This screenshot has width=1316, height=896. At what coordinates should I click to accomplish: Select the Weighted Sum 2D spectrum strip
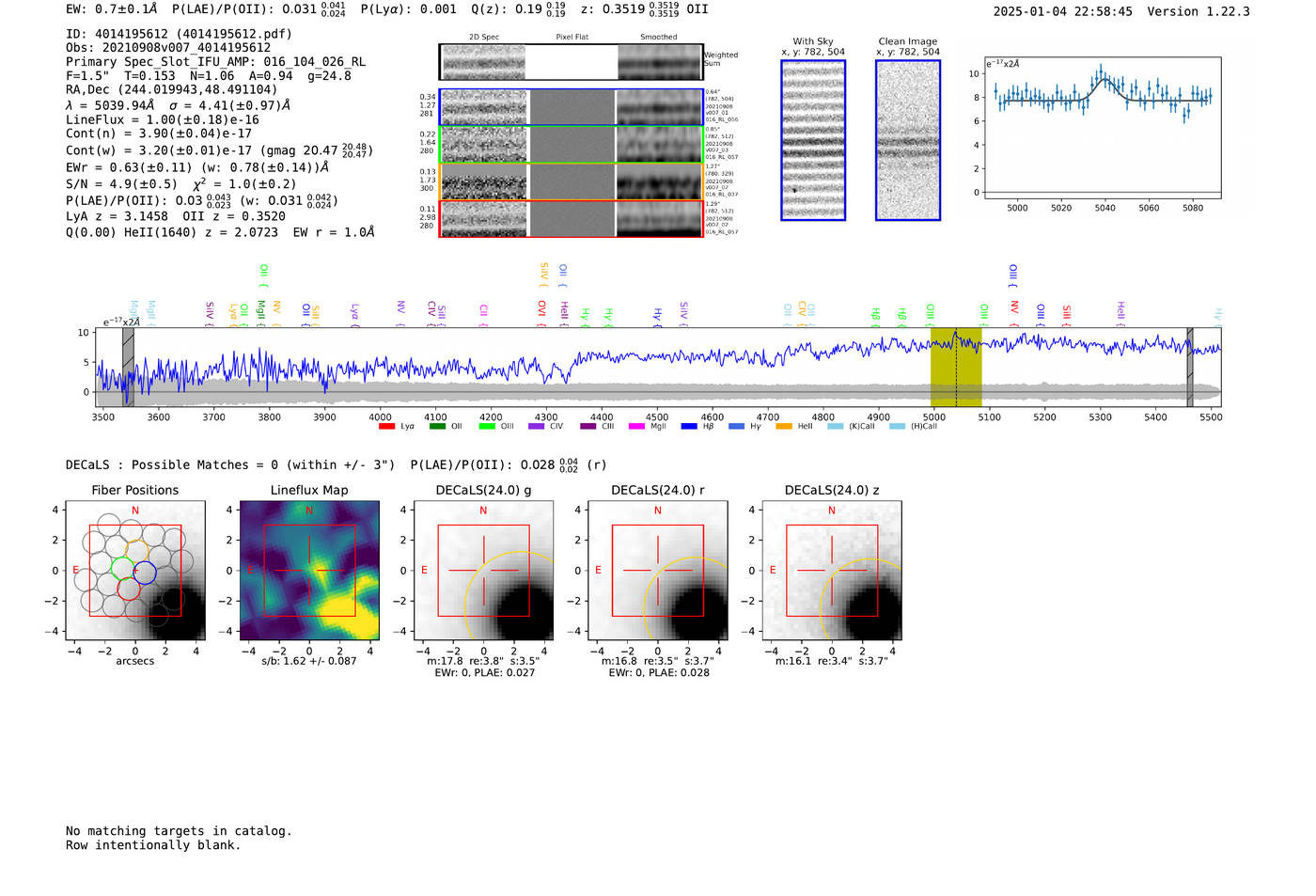(572, 62)
